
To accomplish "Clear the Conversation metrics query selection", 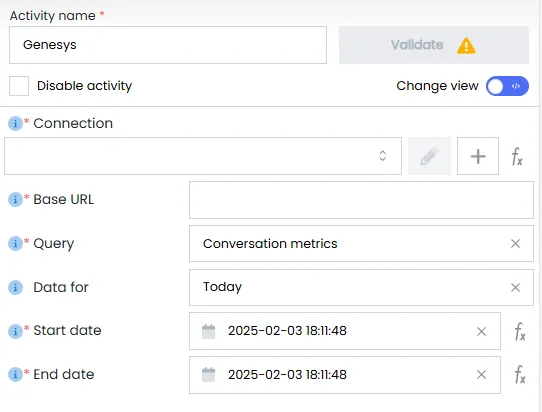I will 515,244.
